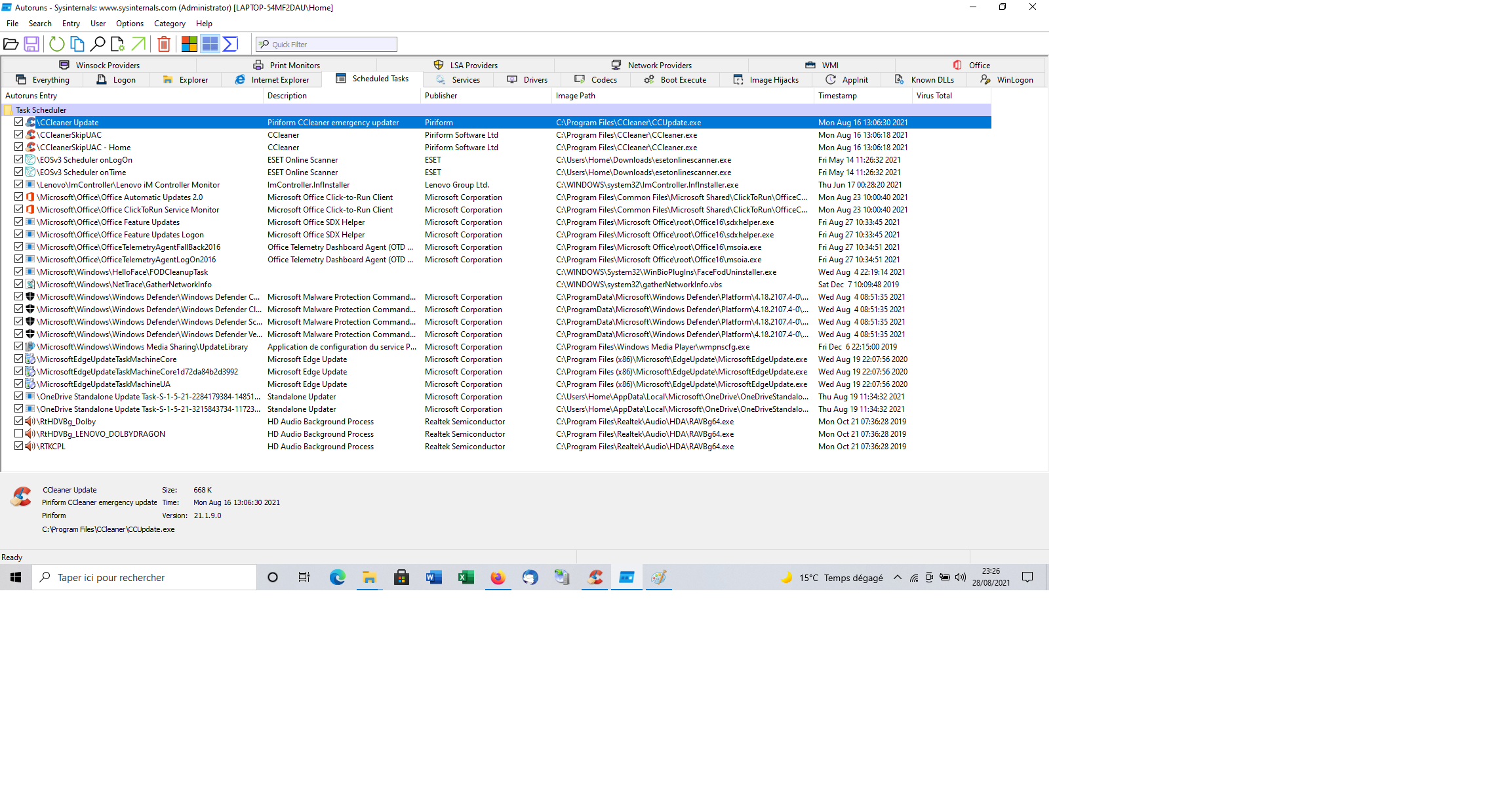
Task: Enable the RtHDVBg_LENOVO_DOLBYDRAGON entry
Action: [x=19, y=434]
